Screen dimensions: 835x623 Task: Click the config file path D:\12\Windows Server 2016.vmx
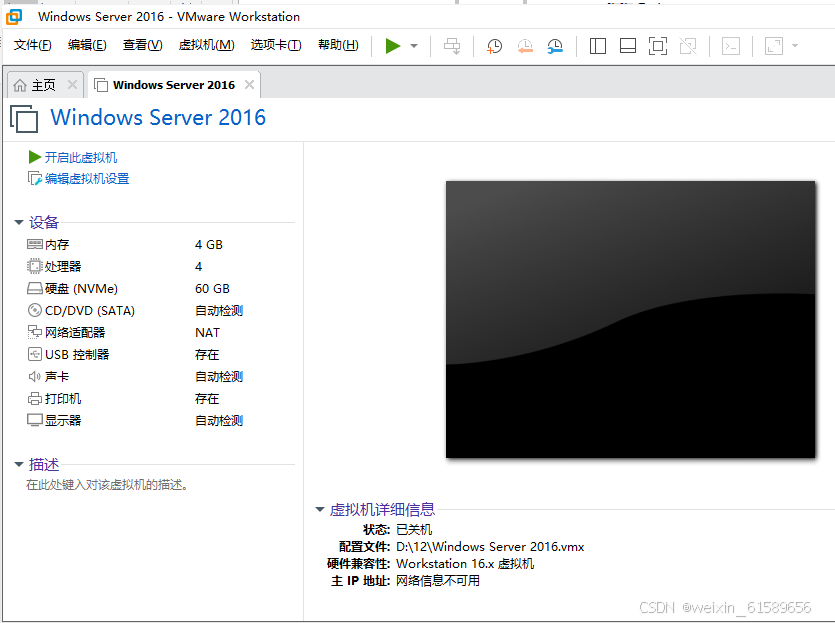(490, 547)
